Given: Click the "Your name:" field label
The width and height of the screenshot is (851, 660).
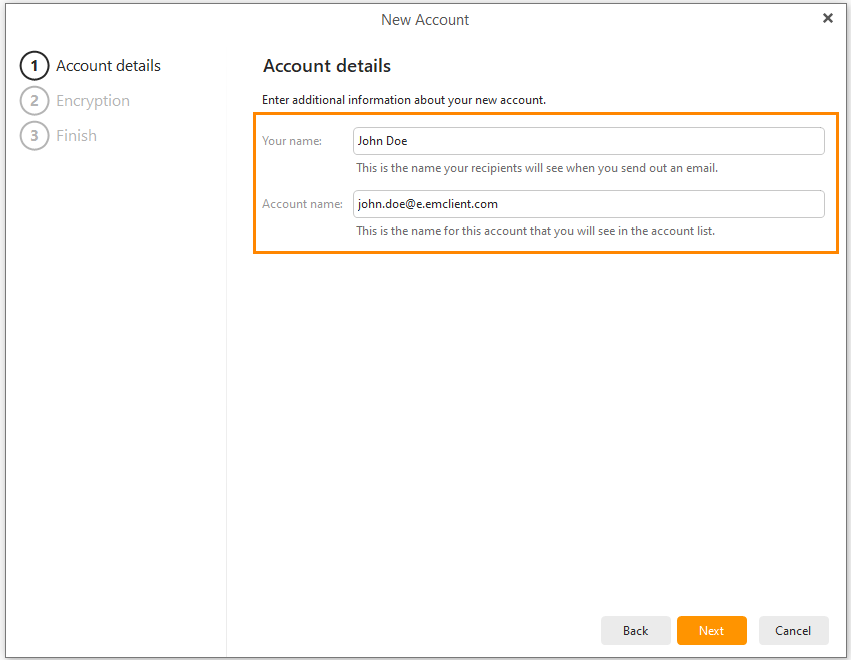Looking at the screenshot, I should click(292, 141).
